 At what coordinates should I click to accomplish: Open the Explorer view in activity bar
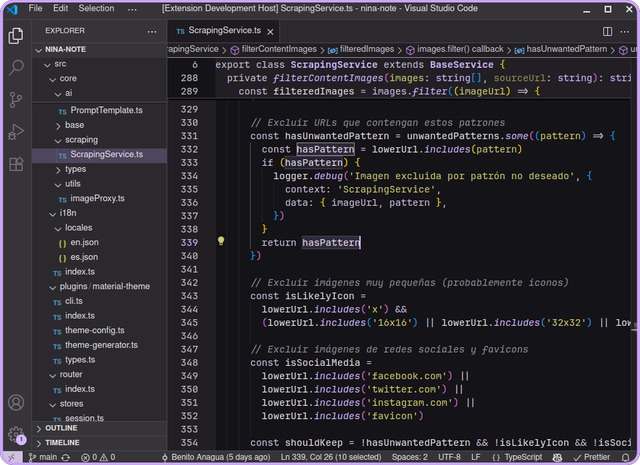[x=16, y=36]
